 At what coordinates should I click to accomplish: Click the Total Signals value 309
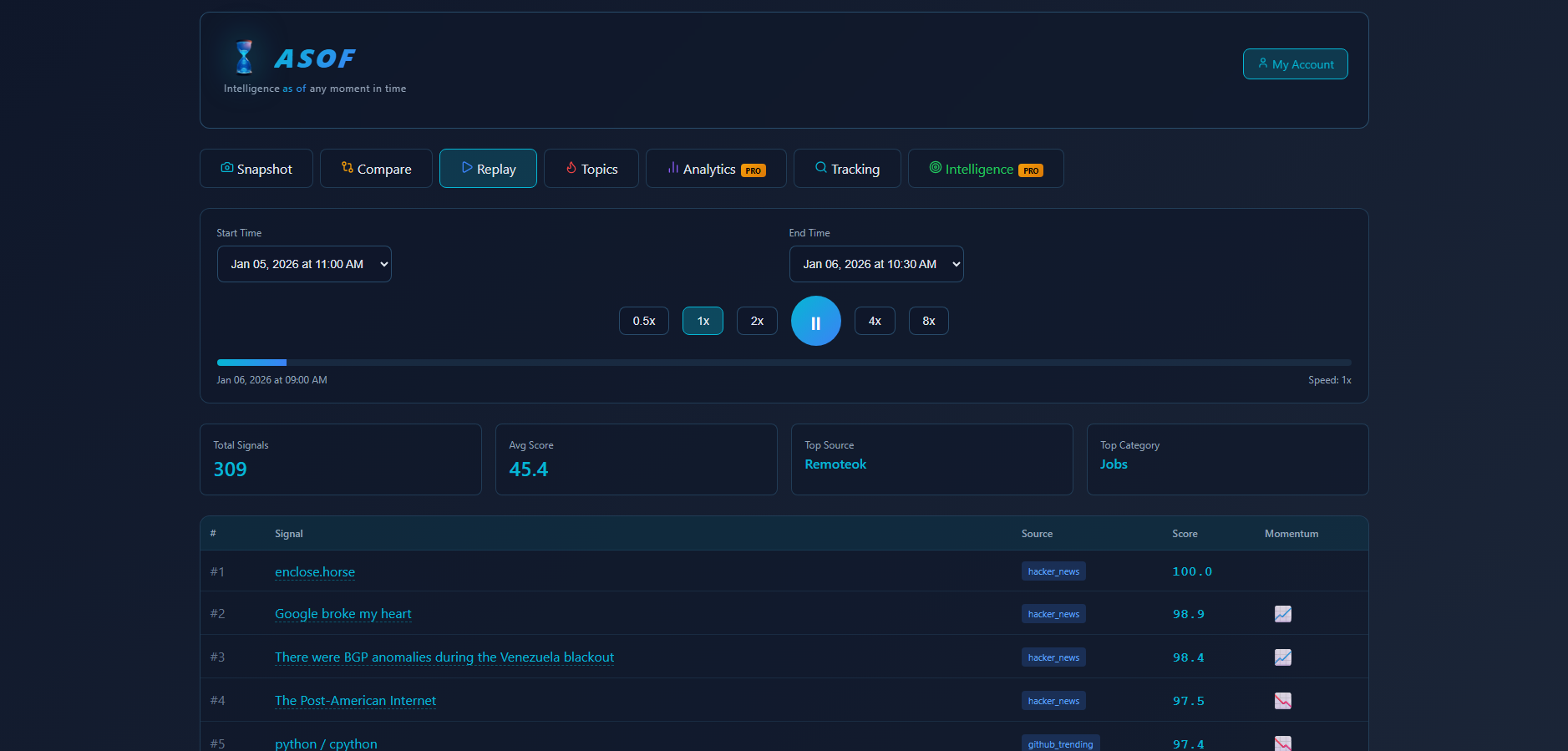coord(230,469)
